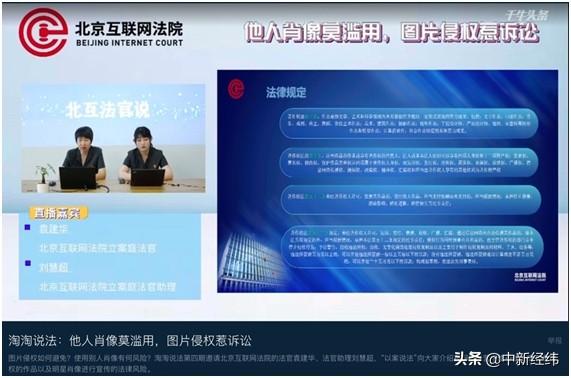Image resolution: width=571 pixels, height=378 pixels.
Task: Click the 千牛头条 watermark at top right
Action: click(527, 15)
